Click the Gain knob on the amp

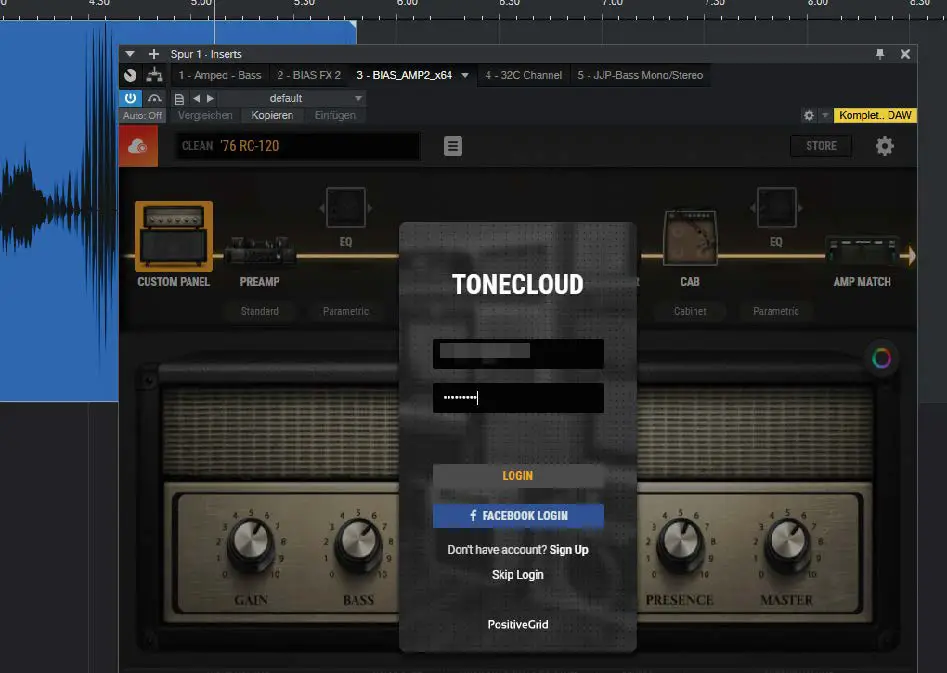coord(250,544)
